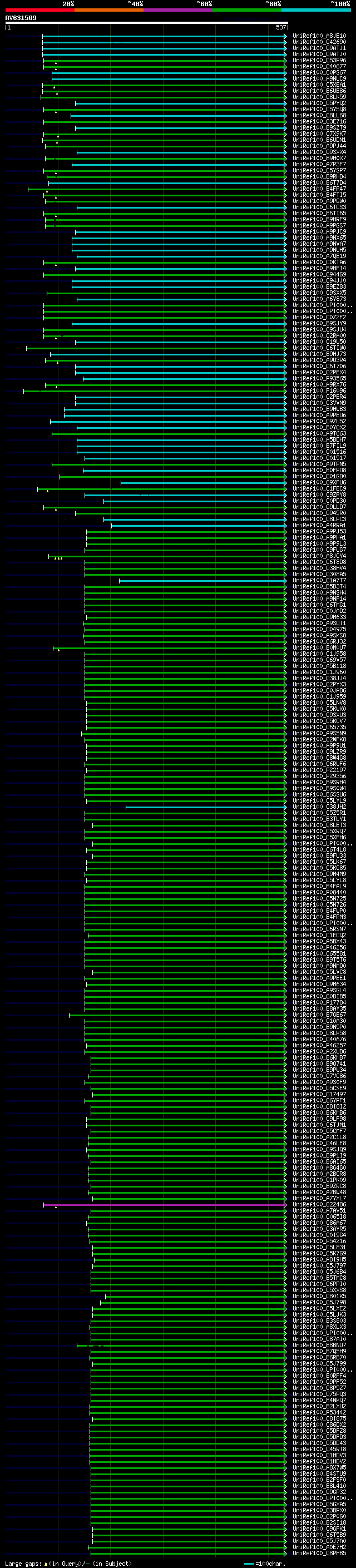Viewport: 356px width, 1568px height.
Task: Choose the UniRef100_B9SZT9 hit
Action: [x=319, y=127]
